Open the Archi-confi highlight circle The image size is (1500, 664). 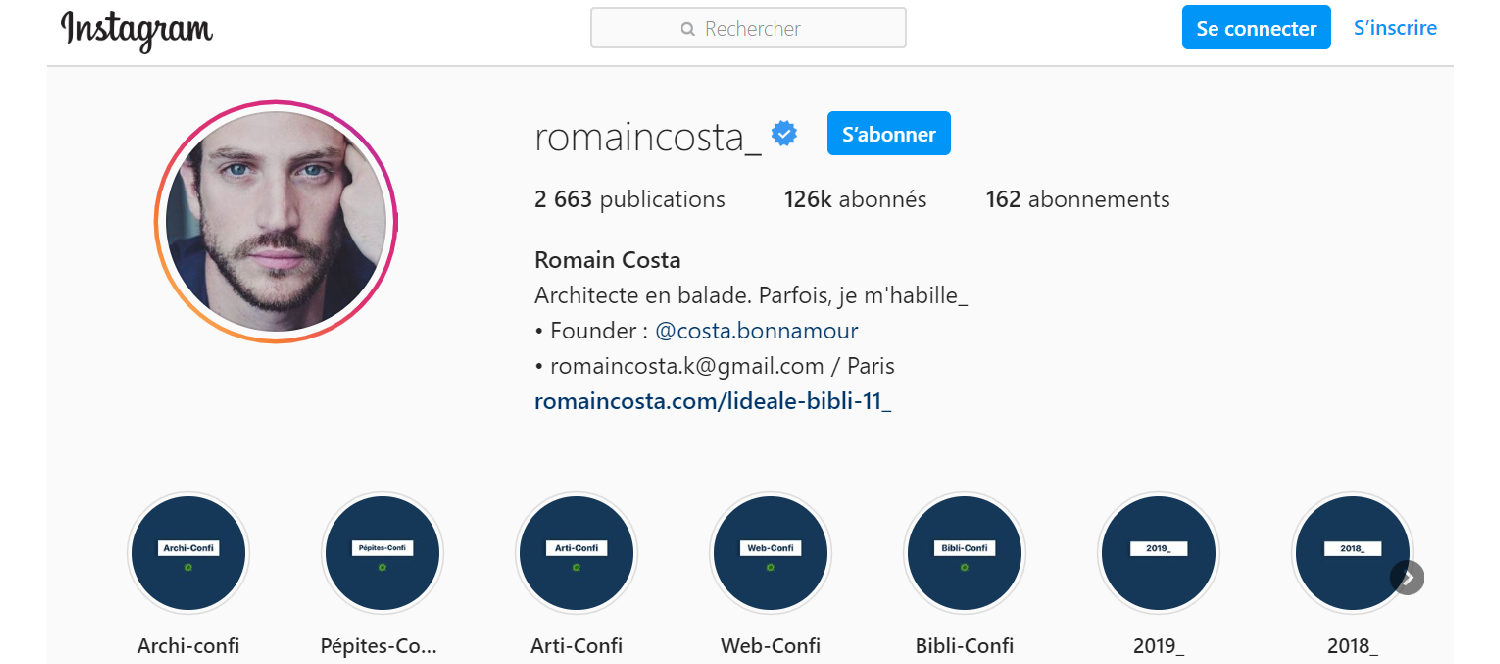pyautogui.click(x=188, y=552)
